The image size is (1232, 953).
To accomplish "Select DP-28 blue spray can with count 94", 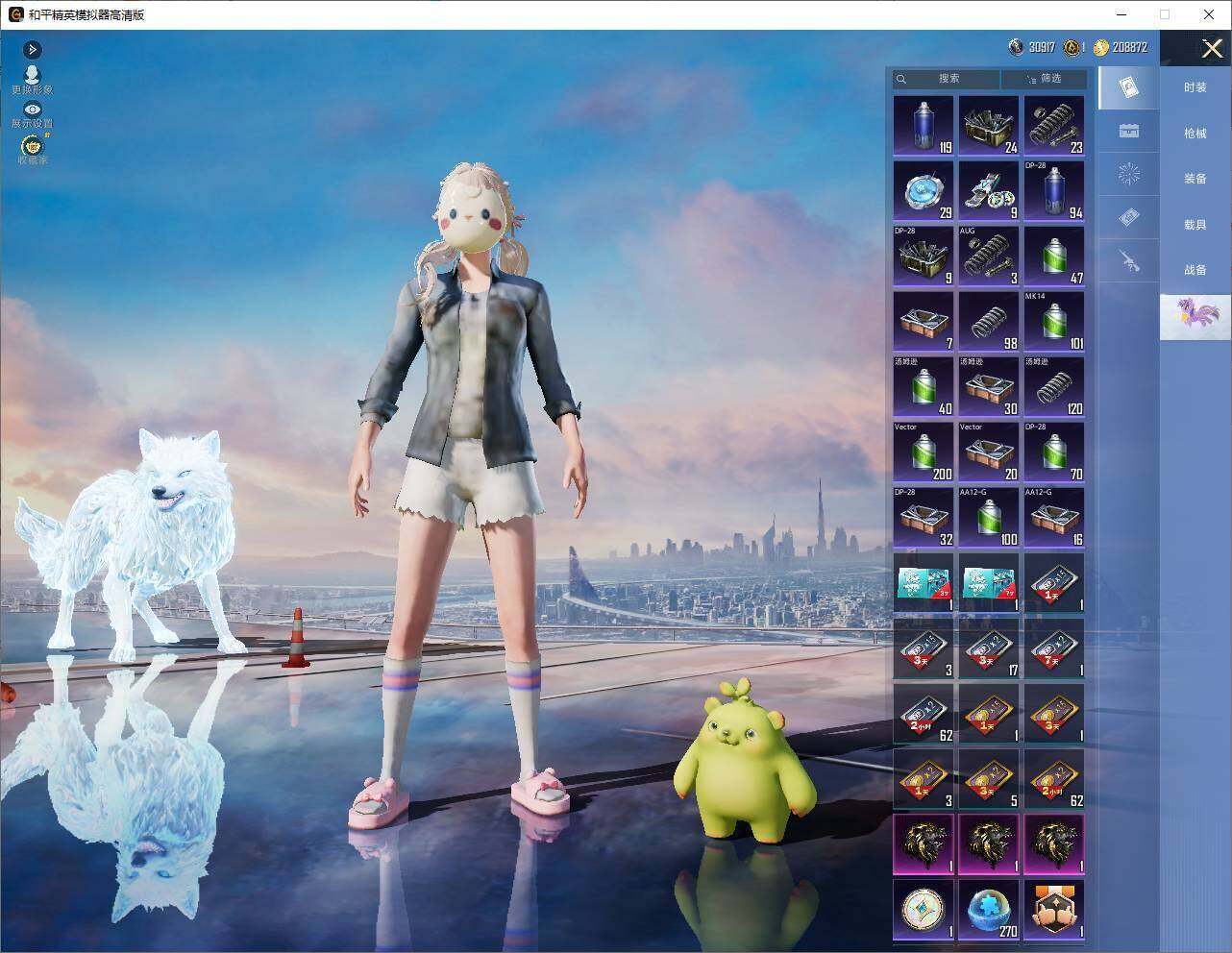I will click(x=1054, y=190).
